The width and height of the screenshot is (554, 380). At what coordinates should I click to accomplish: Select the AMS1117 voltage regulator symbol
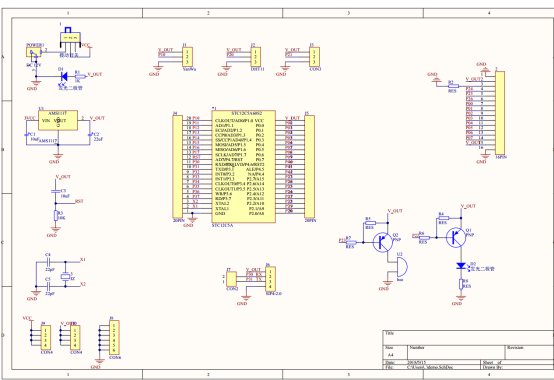[x=58, y=120]
